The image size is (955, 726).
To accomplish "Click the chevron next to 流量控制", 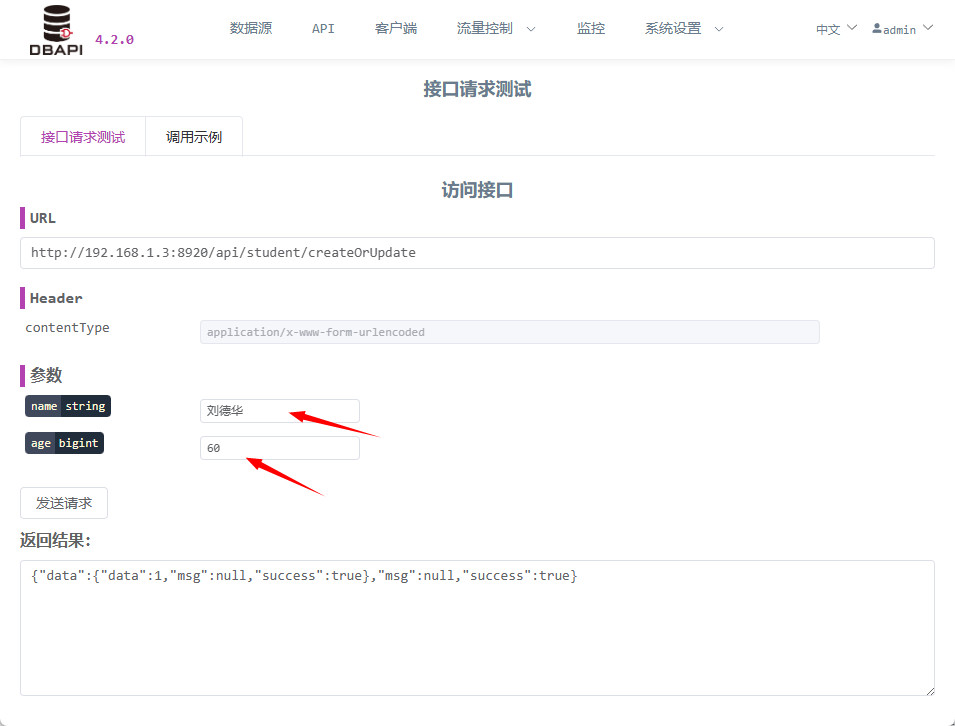I will [x=530, y=29].
